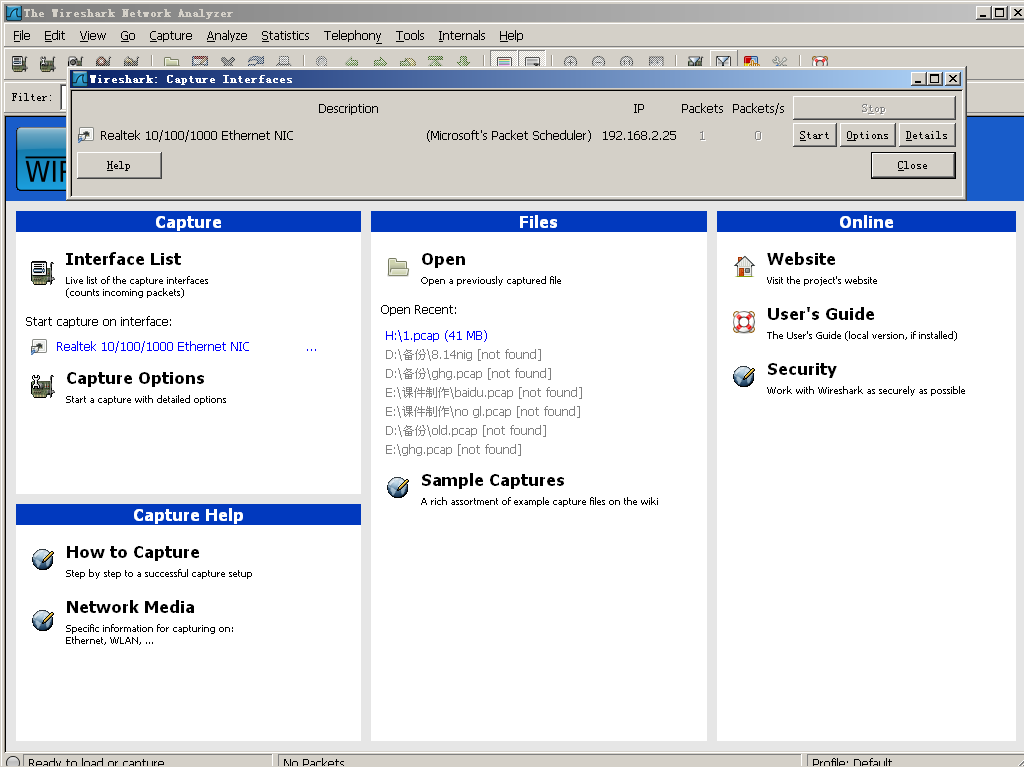Click the Help button in Capture Interfaces dialog
This screenshot has height=768, width=1024.
(x=119, y=165)
